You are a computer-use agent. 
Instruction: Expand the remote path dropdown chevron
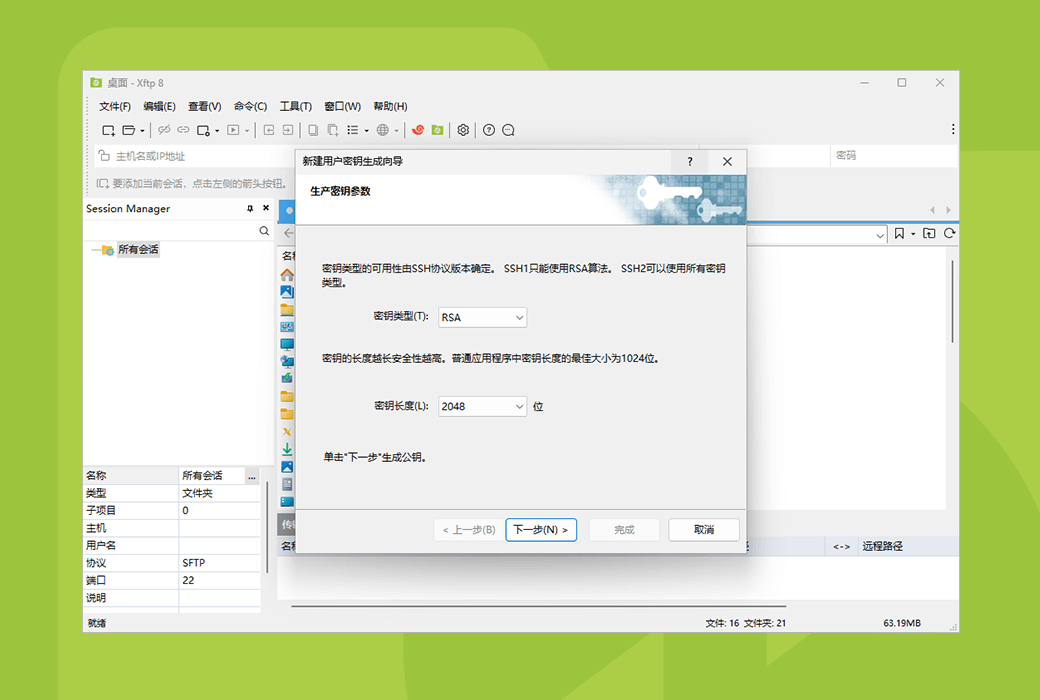coord(879,235)
